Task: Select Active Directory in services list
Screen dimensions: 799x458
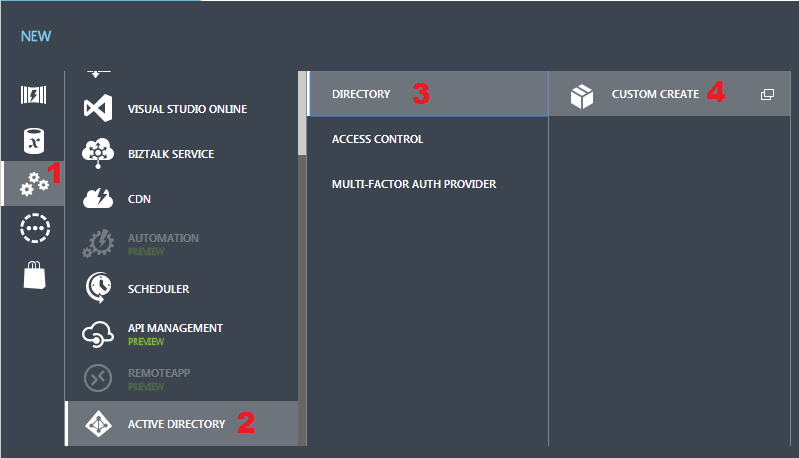Action: coord(182,423)
